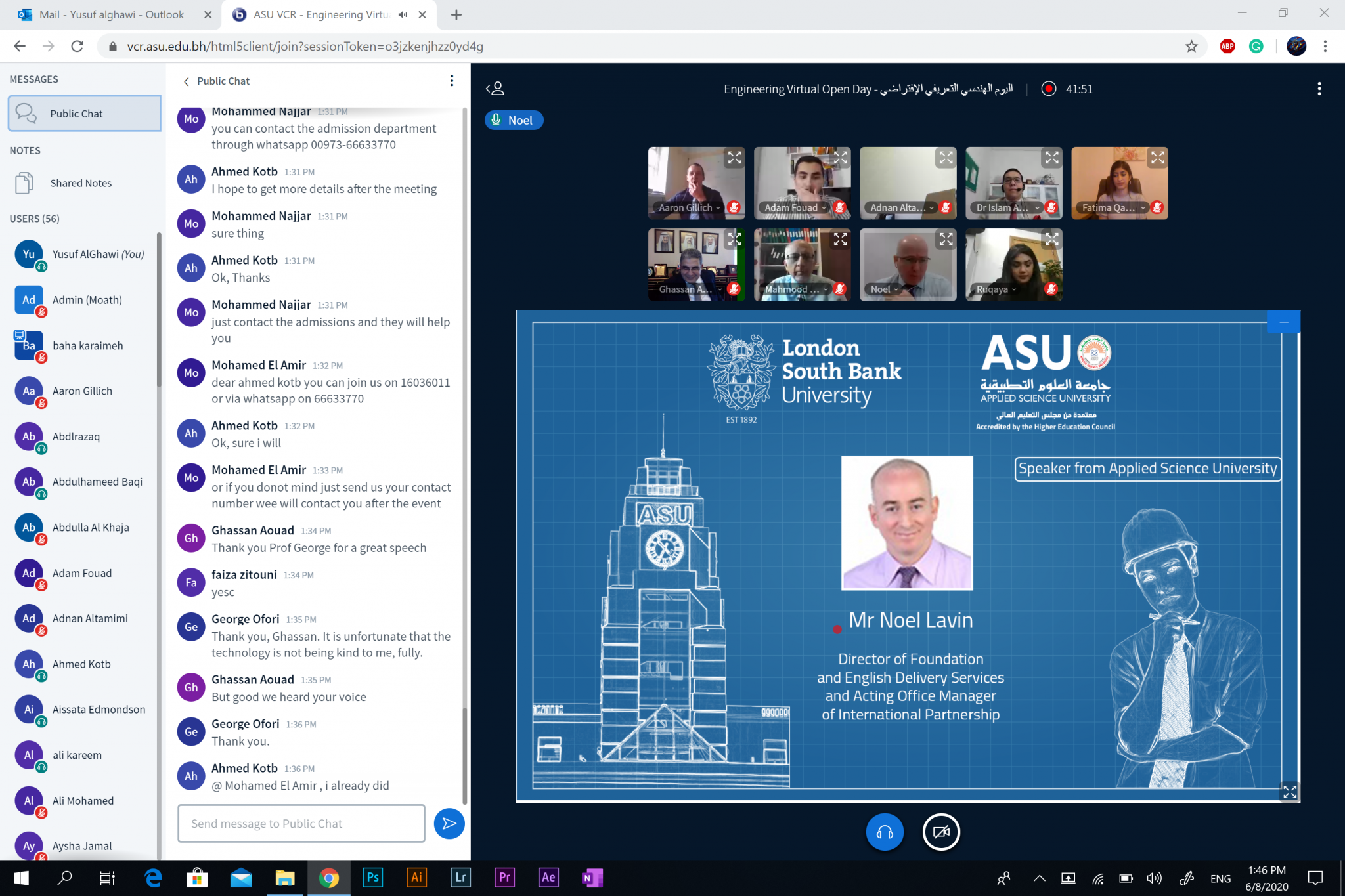The image size is (1345, 896).
Task: Minimize the presentation with the blue minus button
Action: 1284,322
